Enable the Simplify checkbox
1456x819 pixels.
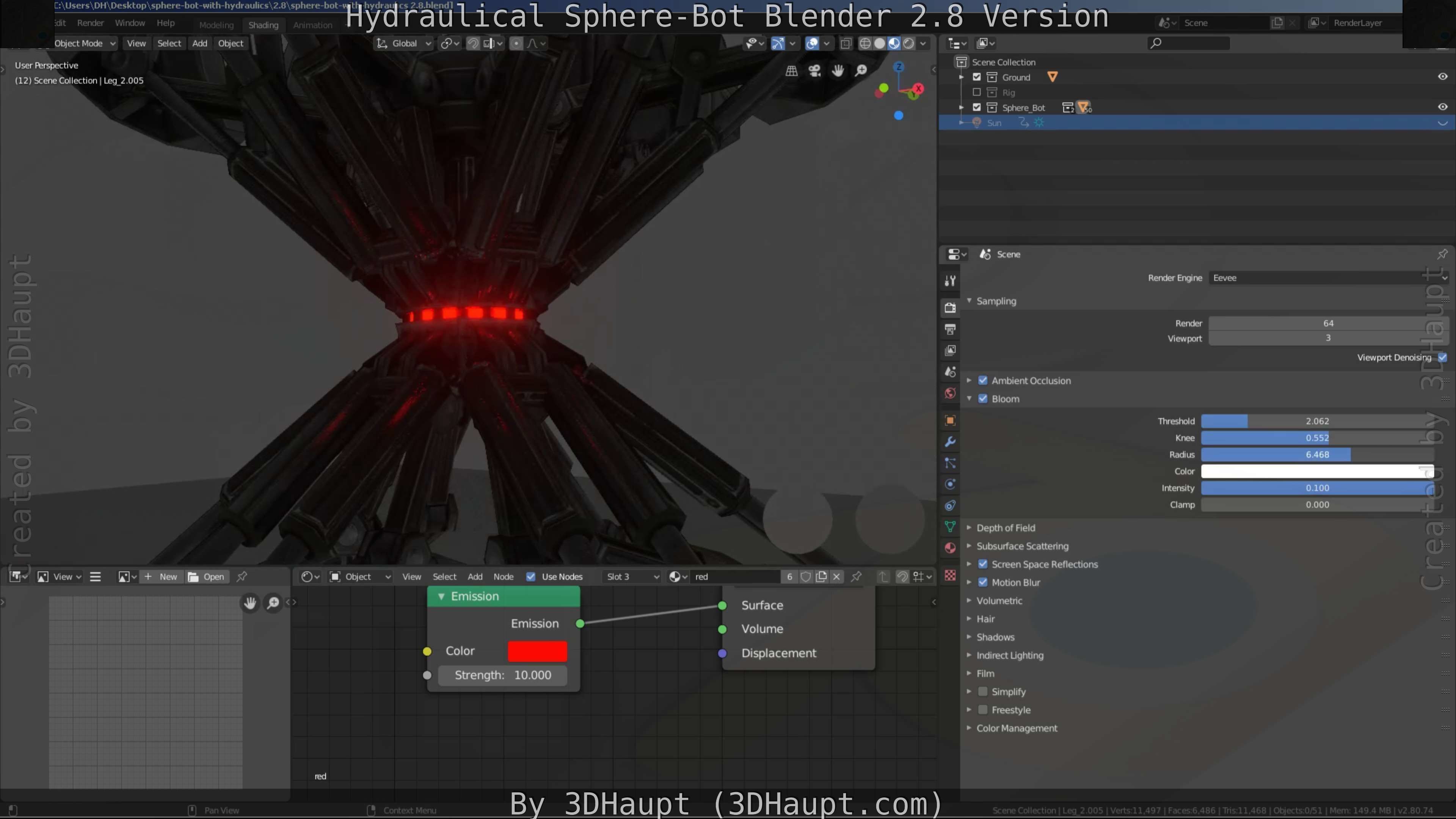pyautogui.click(x=983, y=691)
